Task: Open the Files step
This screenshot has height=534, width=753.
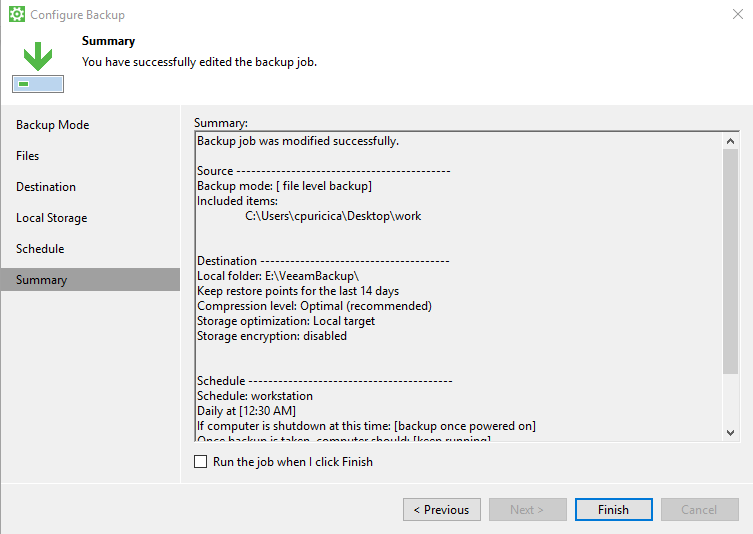Action: (90, 156)
